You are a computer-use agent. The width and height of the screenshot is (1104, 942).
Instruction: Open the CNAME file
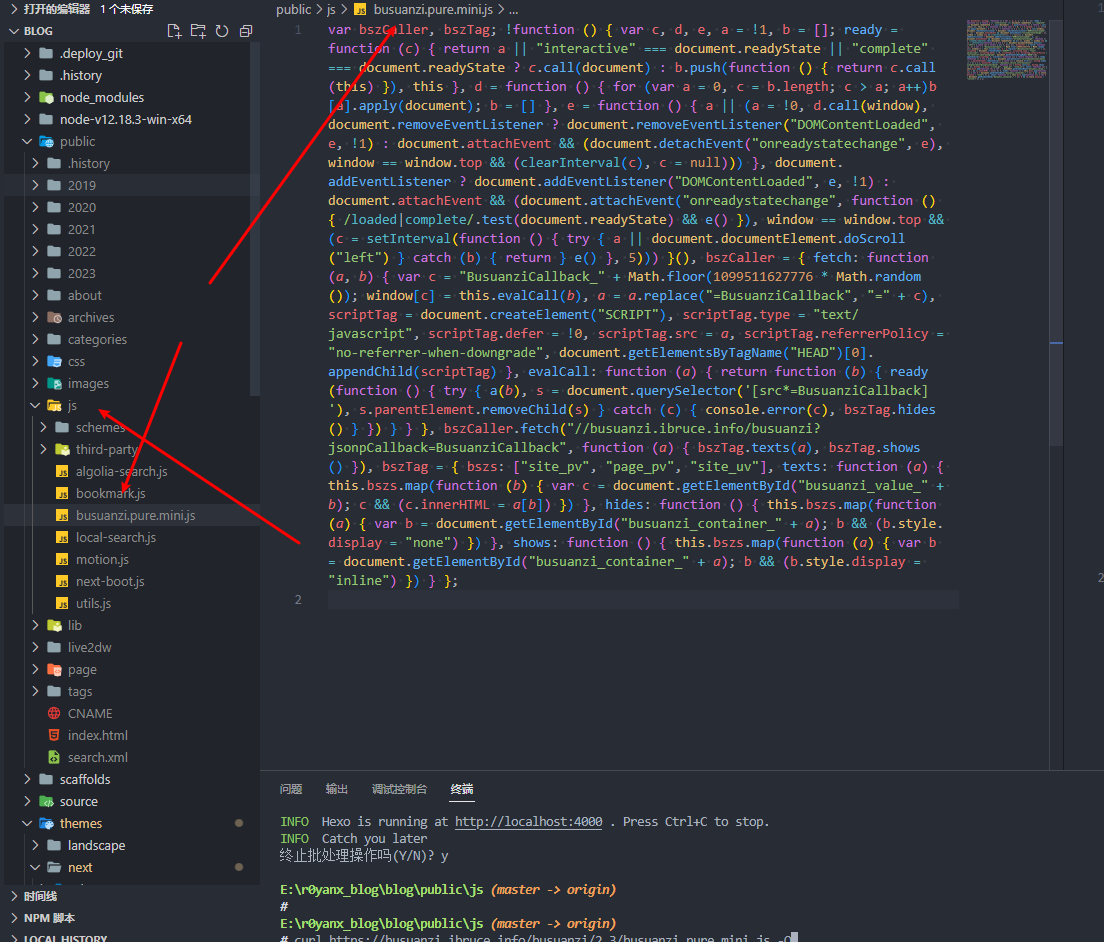(x=90, y=713)
